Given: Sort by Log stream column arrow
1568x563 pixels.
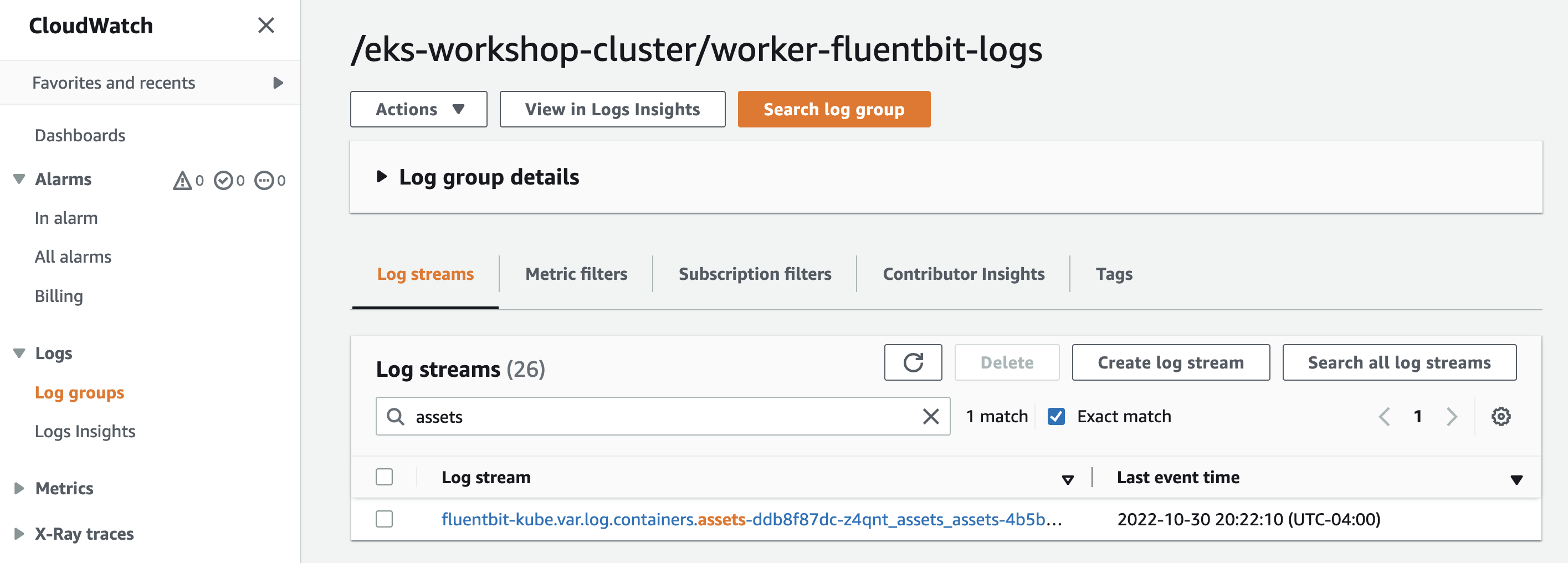Looking at the screenshot, I should click(x=1067, y=480).
